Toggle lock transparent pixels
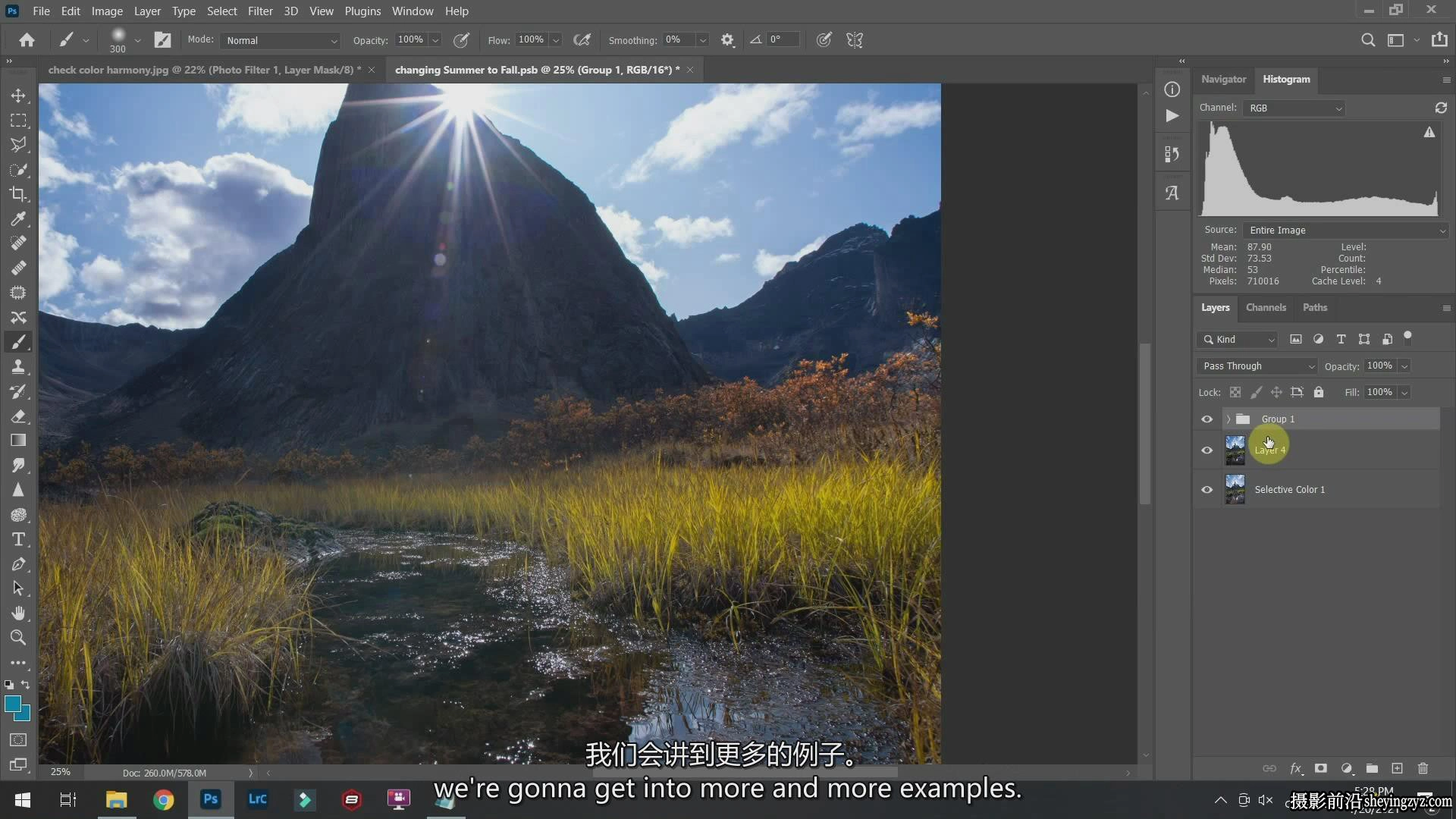1456x819 pixels. (1235, 392)
